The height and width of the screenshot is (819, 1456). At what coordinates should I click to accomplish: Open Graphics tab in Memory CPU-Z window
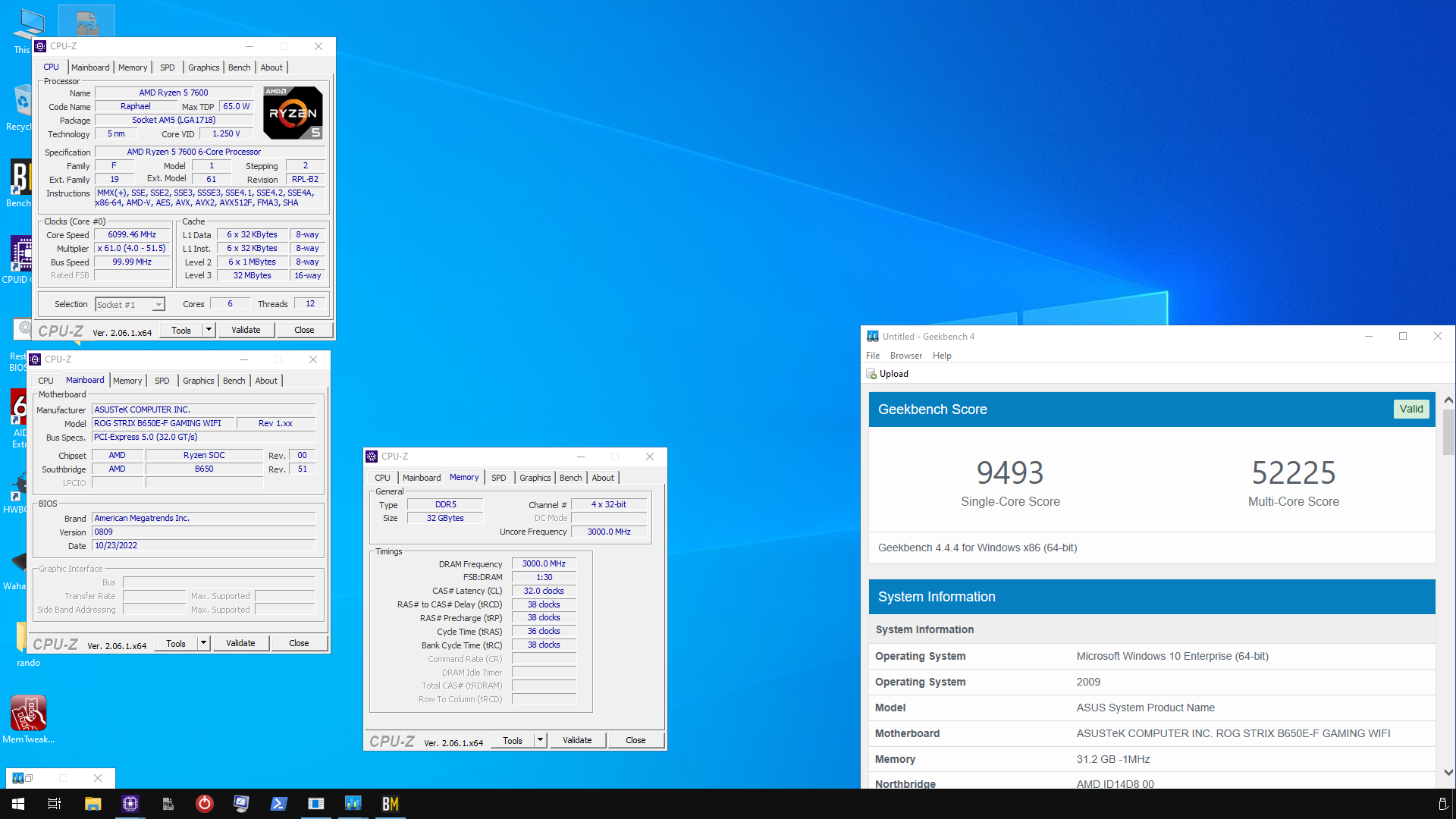coord(535,478)
